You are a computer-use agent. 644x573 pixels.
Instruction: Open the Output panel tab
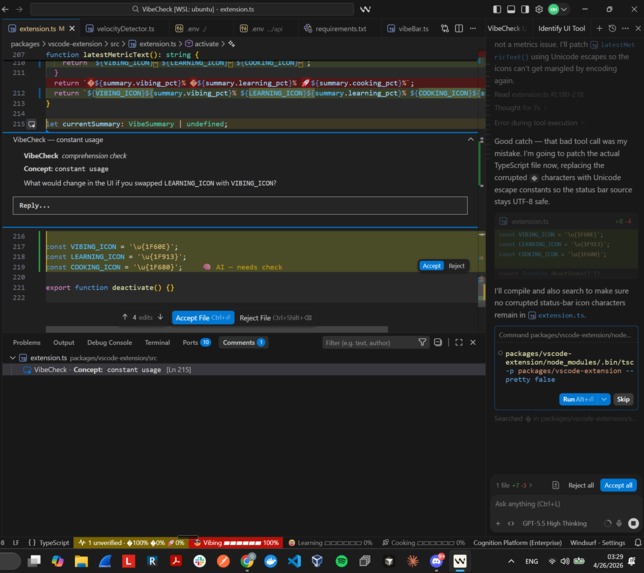(64, 343)
